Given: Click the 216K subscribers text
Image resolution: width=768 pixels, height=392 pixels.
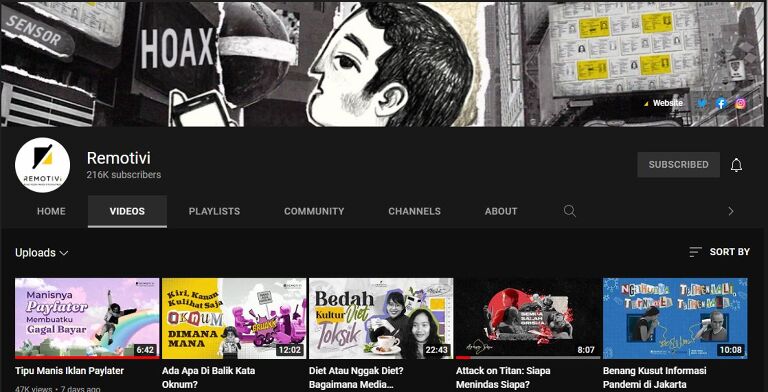Looking at the screenshot, I should click(124, 174).
